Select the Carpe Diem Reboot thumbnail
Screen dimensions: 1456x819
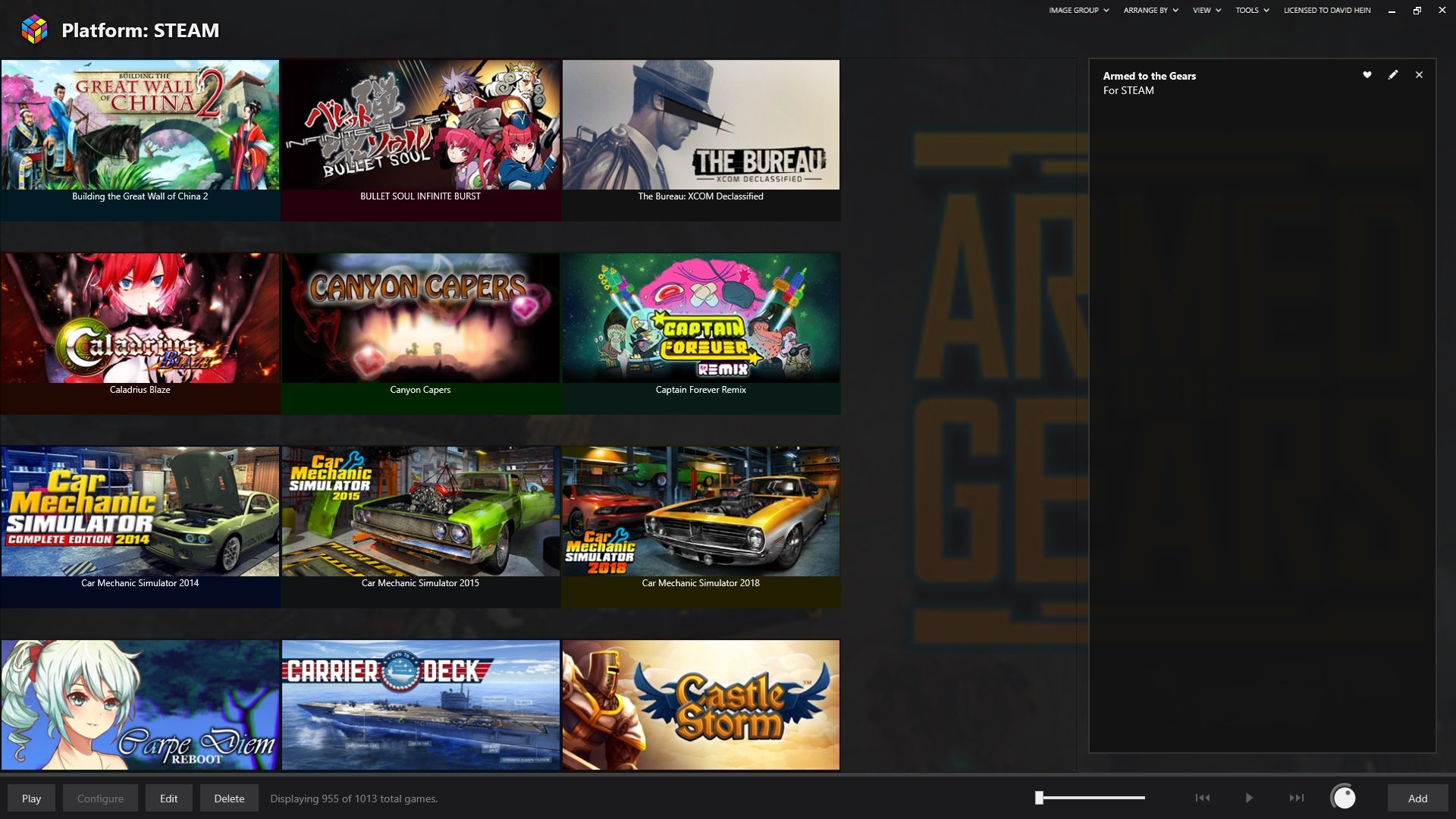pyautogui.click(x=140, y=705)
